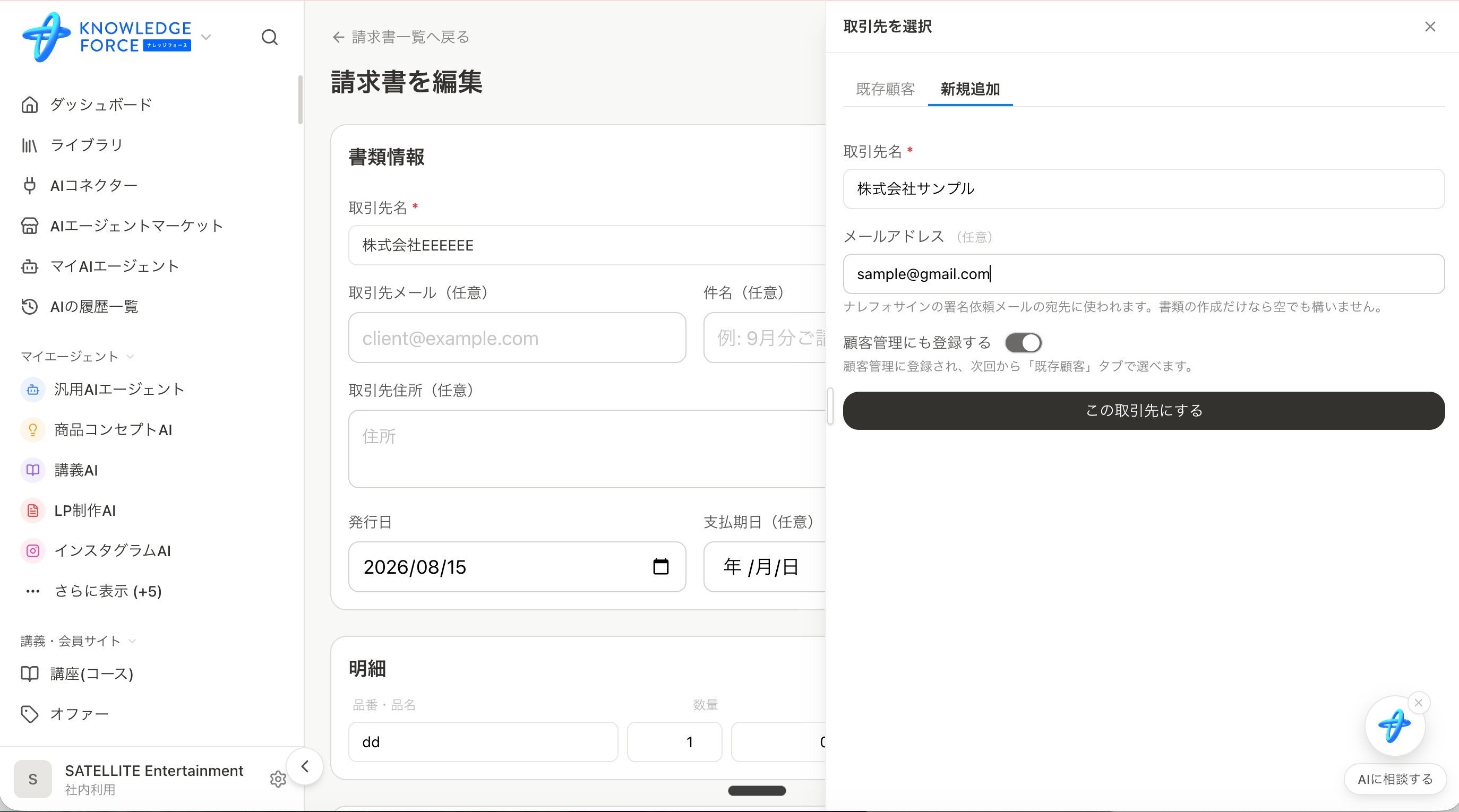Collapse the 講義・会員サイト section
This screenshot has width=1459, height=812.
[x=78, y=641]
